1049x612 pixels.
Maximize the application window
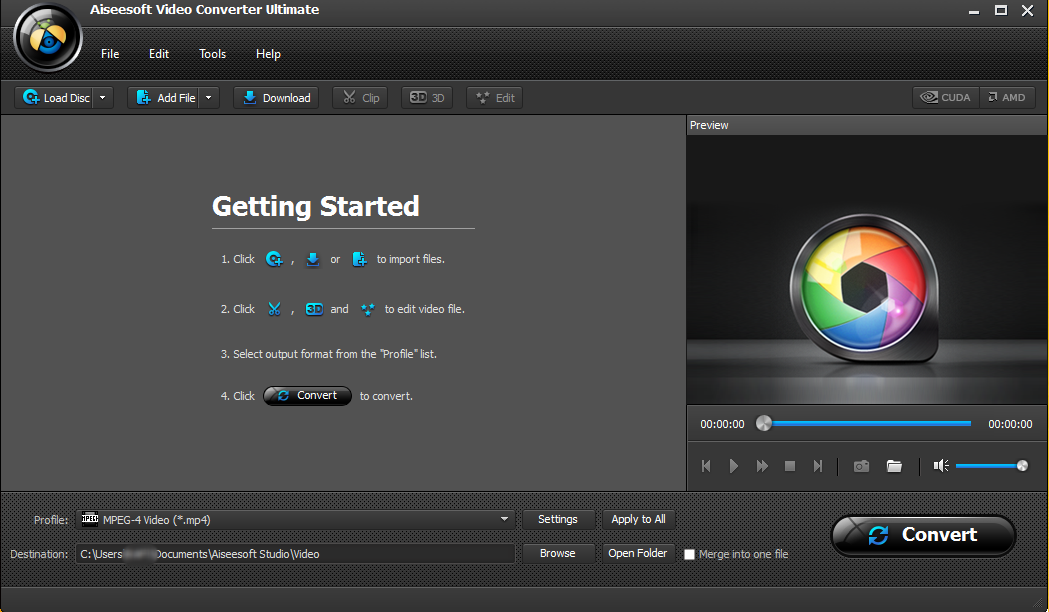[x=1001, y=10]
